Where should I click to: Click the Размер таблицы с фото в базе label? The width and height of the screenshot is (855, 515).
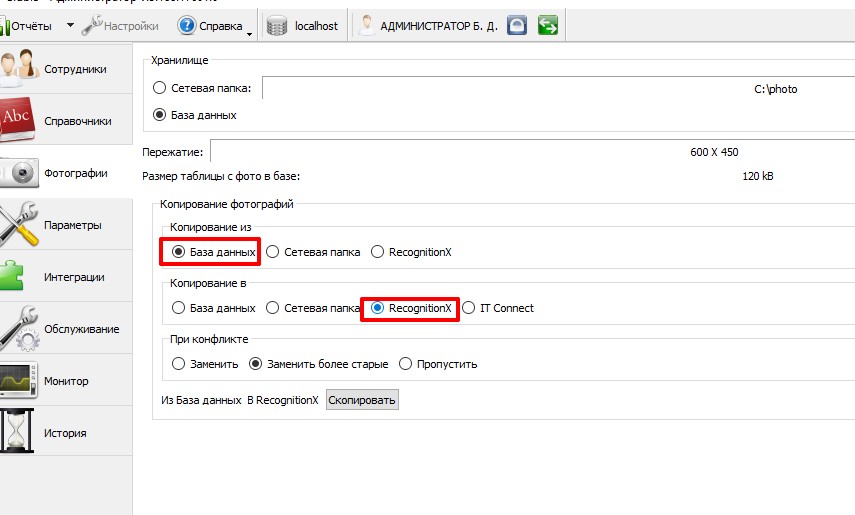point(221,176)
